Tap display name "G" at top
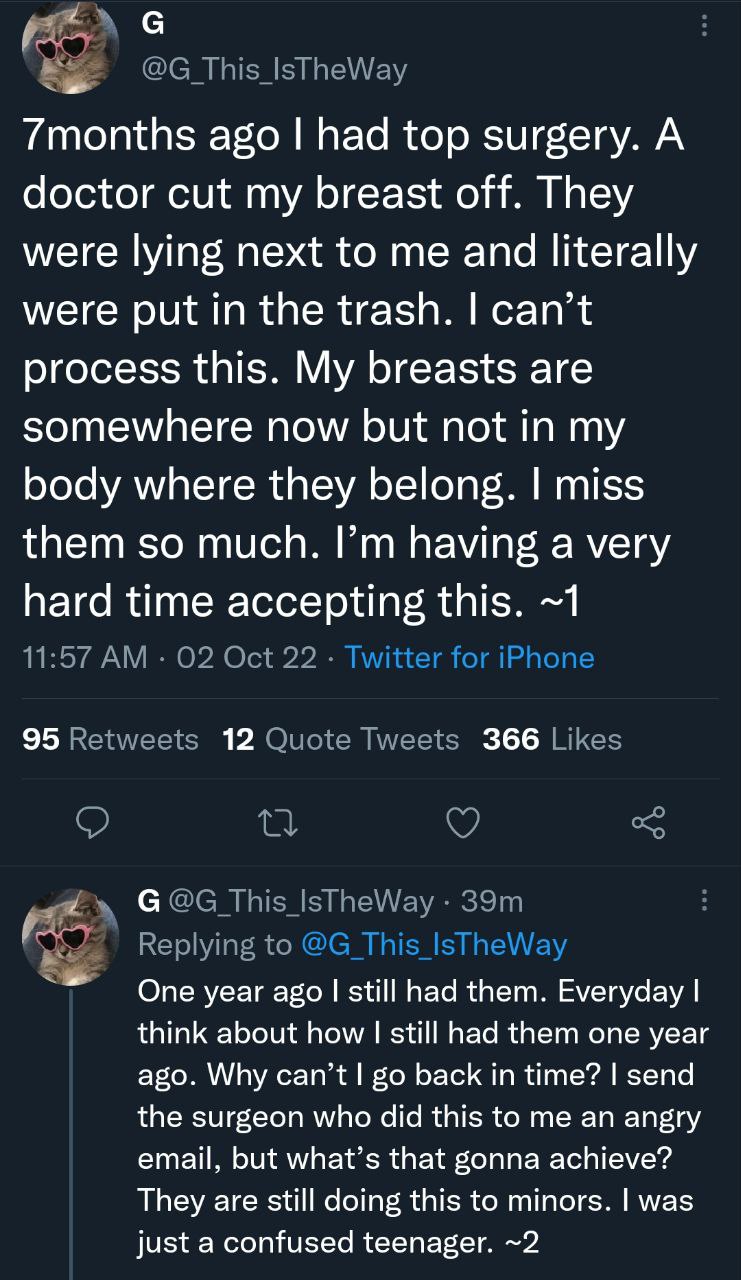The image size is (741, 1280). coord(155,27)
